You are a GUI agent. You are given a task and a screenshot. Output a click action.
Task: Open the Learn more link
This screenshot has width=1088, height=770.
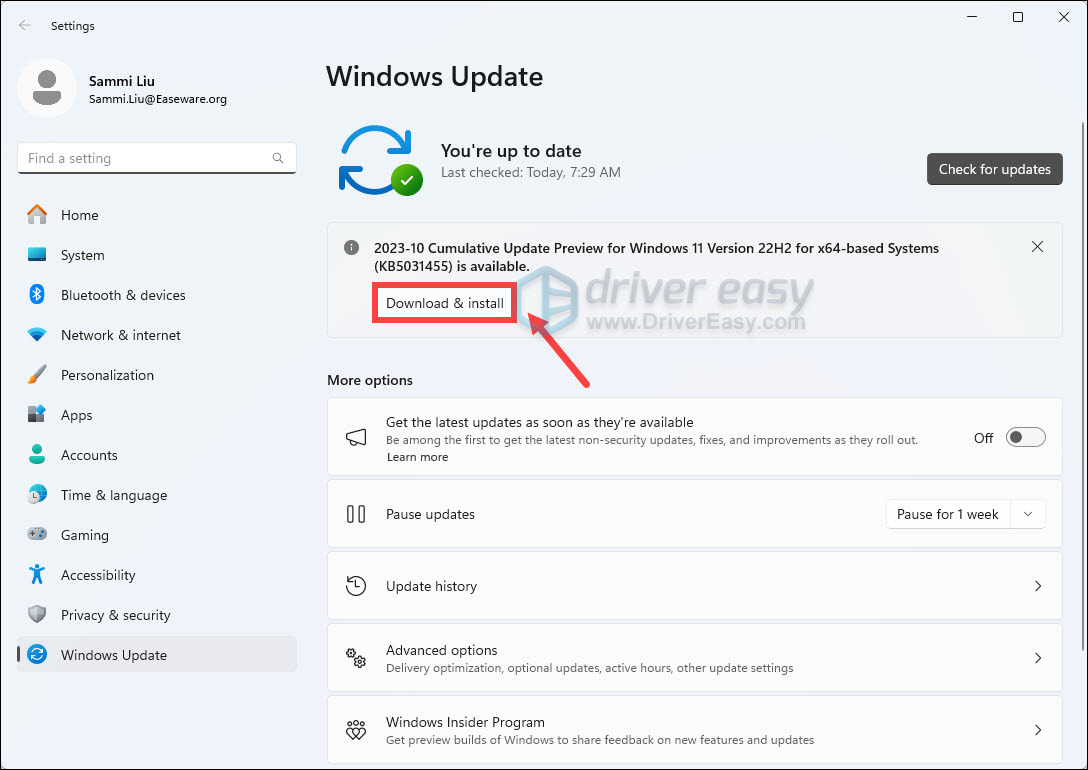click(x=417, y=457)
